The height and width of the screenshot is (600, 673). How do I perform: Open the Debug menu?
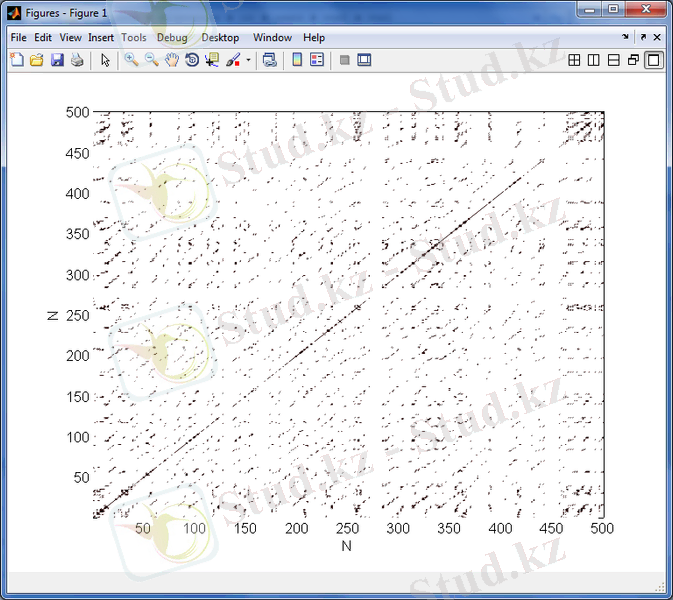(x=172, y=38)
